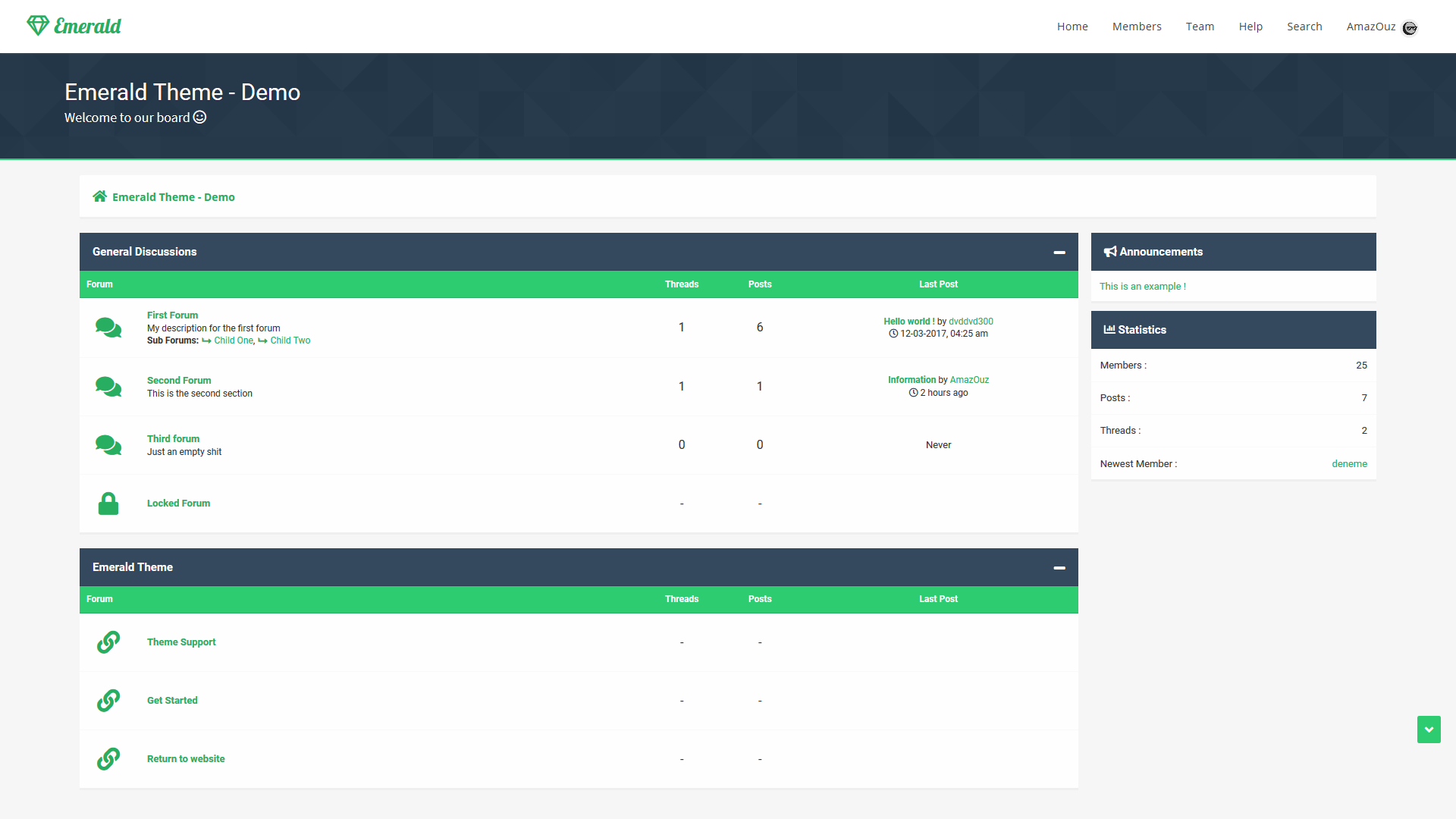
Task: Open the Members menu item
Action: pos(1136,27)
